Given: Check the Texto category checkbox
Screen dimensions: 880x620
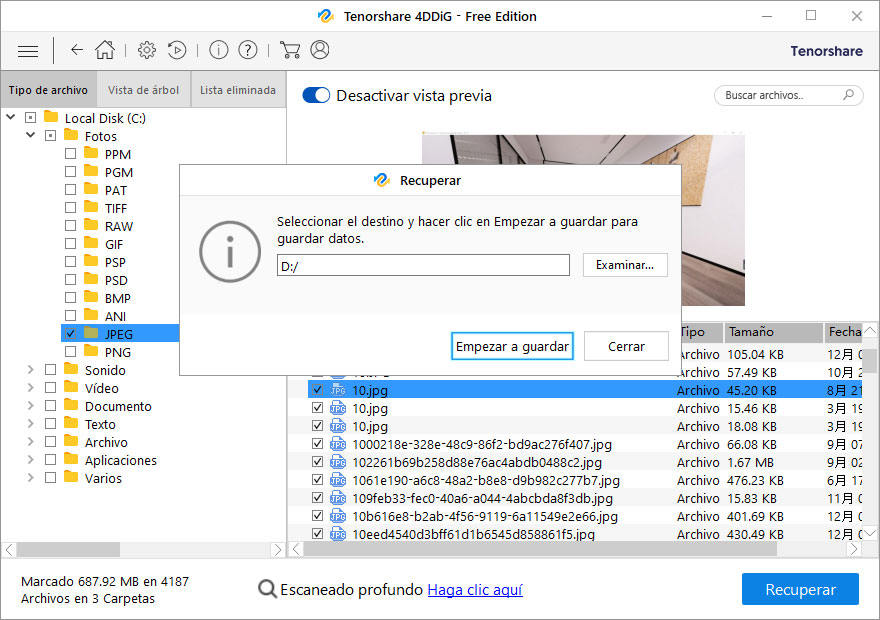Looking at the screenshot, I should (51, 424).
